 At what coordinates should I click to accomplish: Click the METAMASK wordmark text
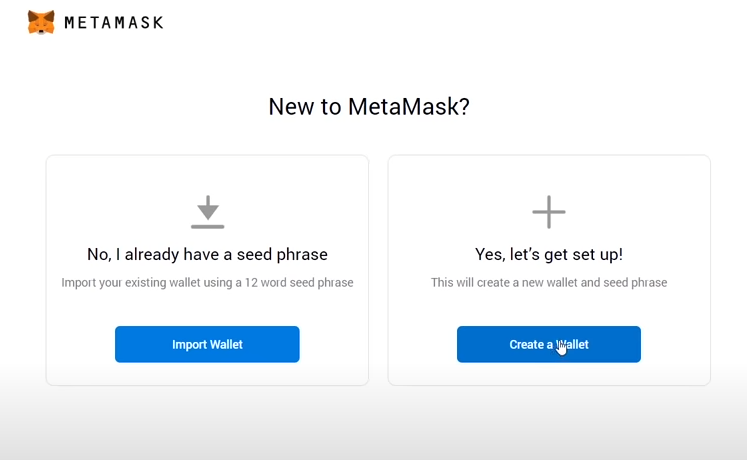[114, 23]
